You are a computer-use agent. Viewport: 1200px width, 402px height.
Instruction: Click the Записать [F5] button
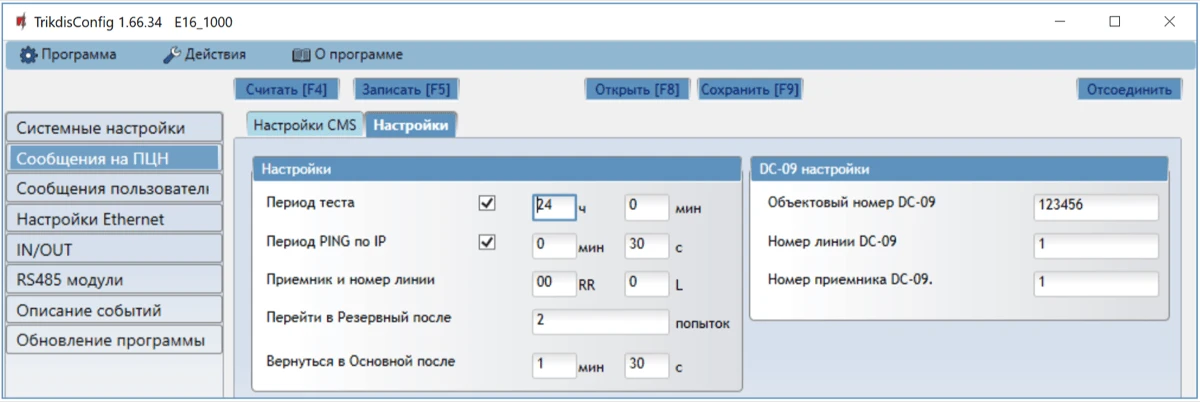405,89
